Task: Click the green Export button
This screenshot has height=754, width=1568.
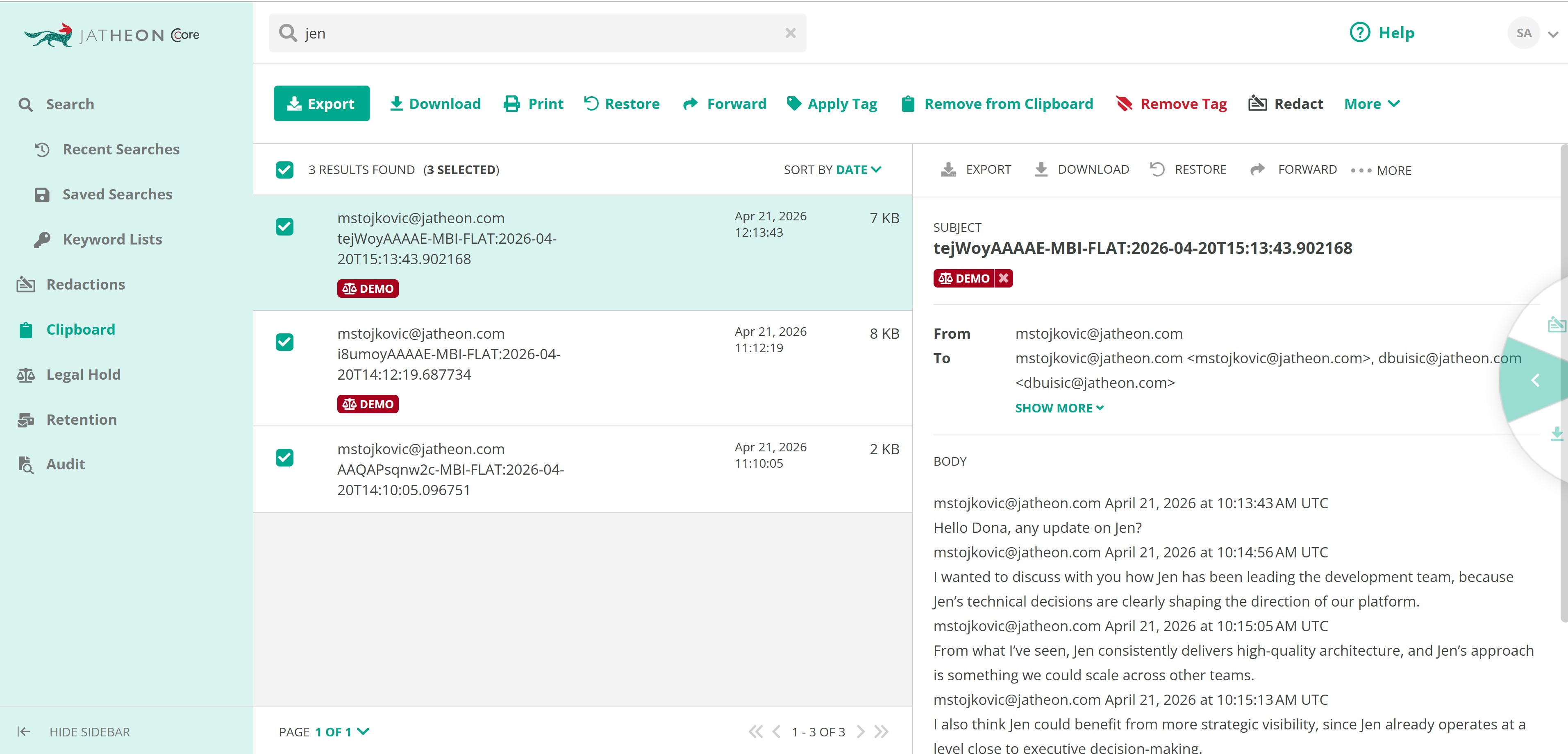Action: [x=321, y=103]
